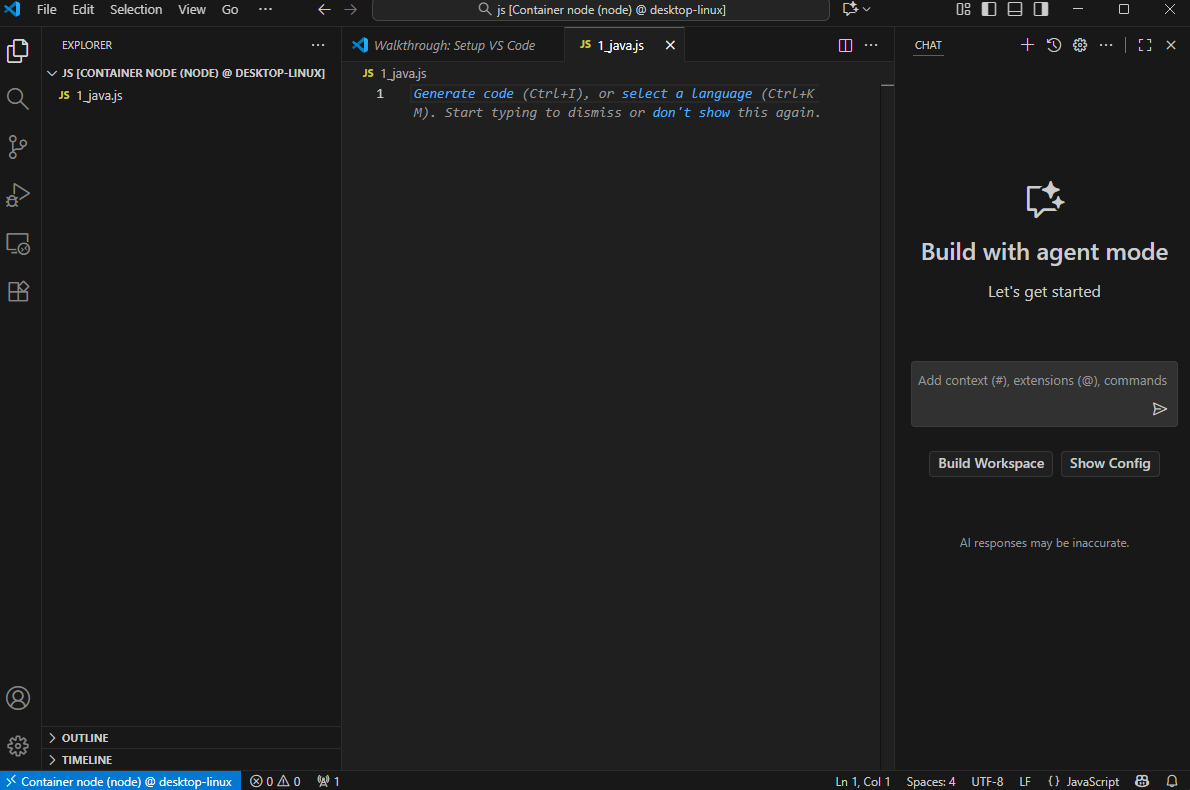Screen dimensions: 1190x790
Task: Toggle Secondary Side Bar visibility
Action: 1040,9
